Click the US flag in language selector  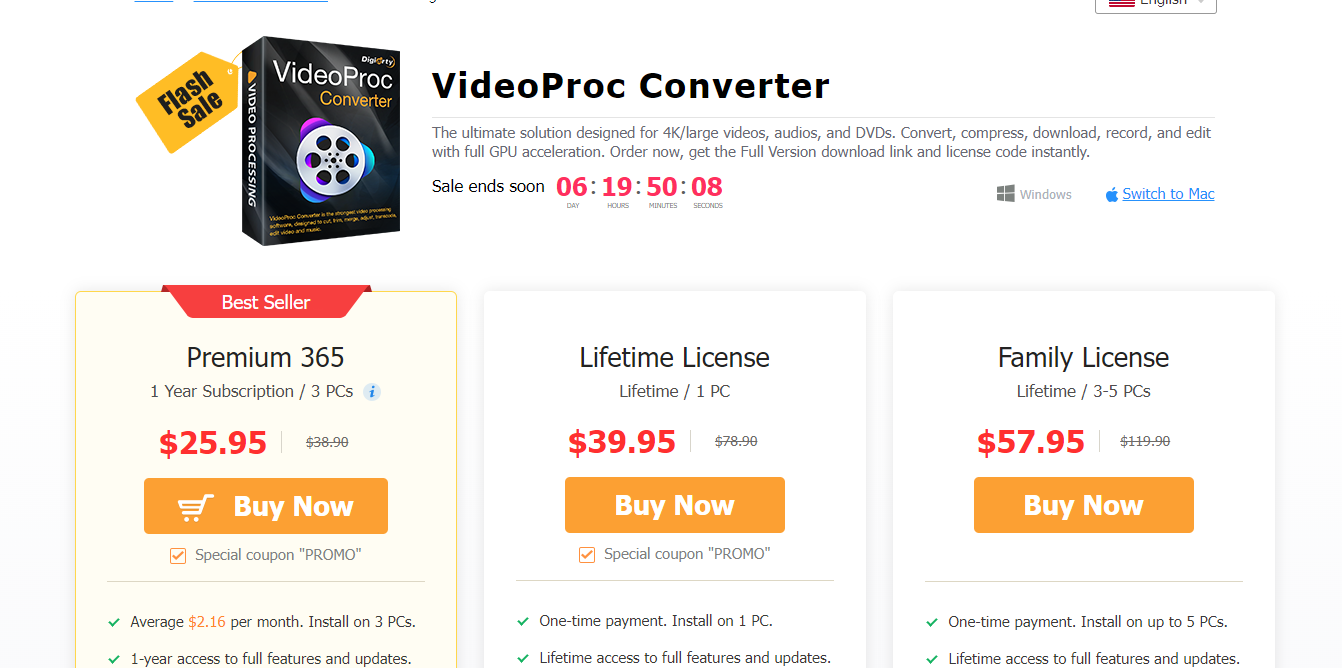click(1121, 3)
